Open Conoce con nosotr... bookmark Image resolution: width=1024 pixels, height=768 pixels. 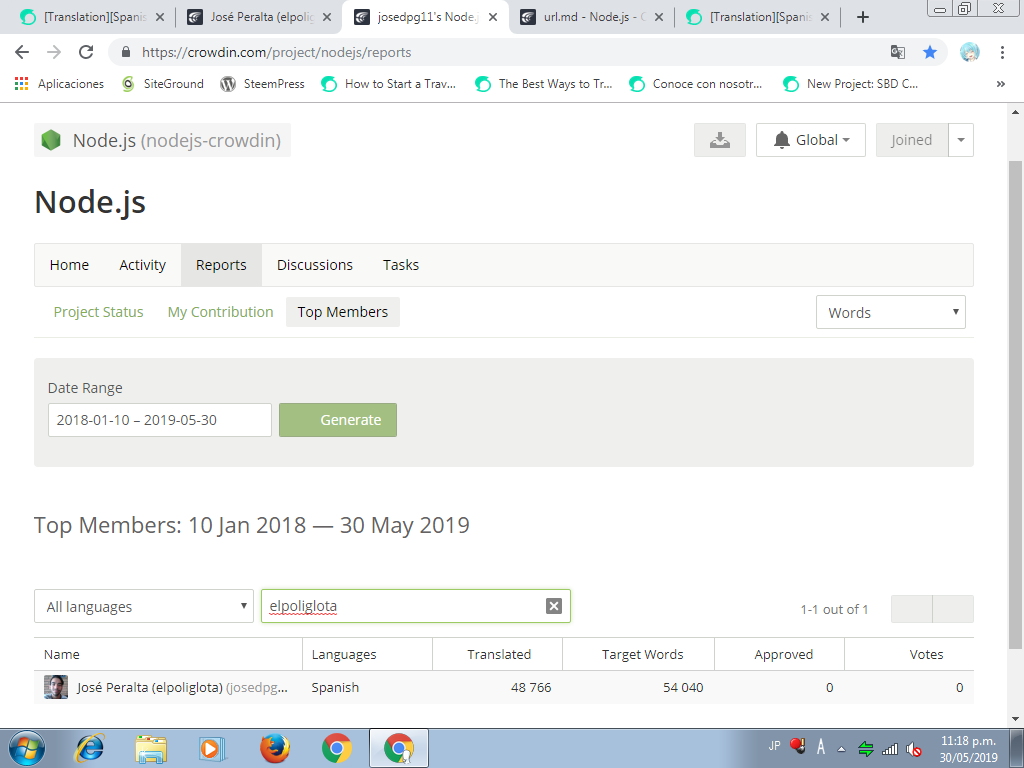pos(696,84)
